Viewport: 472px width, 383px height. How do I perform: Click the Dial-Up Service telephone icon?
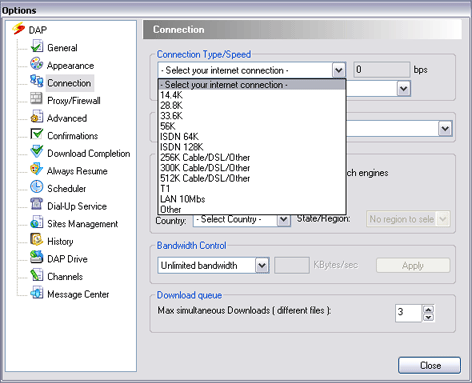tap(36, 204)
